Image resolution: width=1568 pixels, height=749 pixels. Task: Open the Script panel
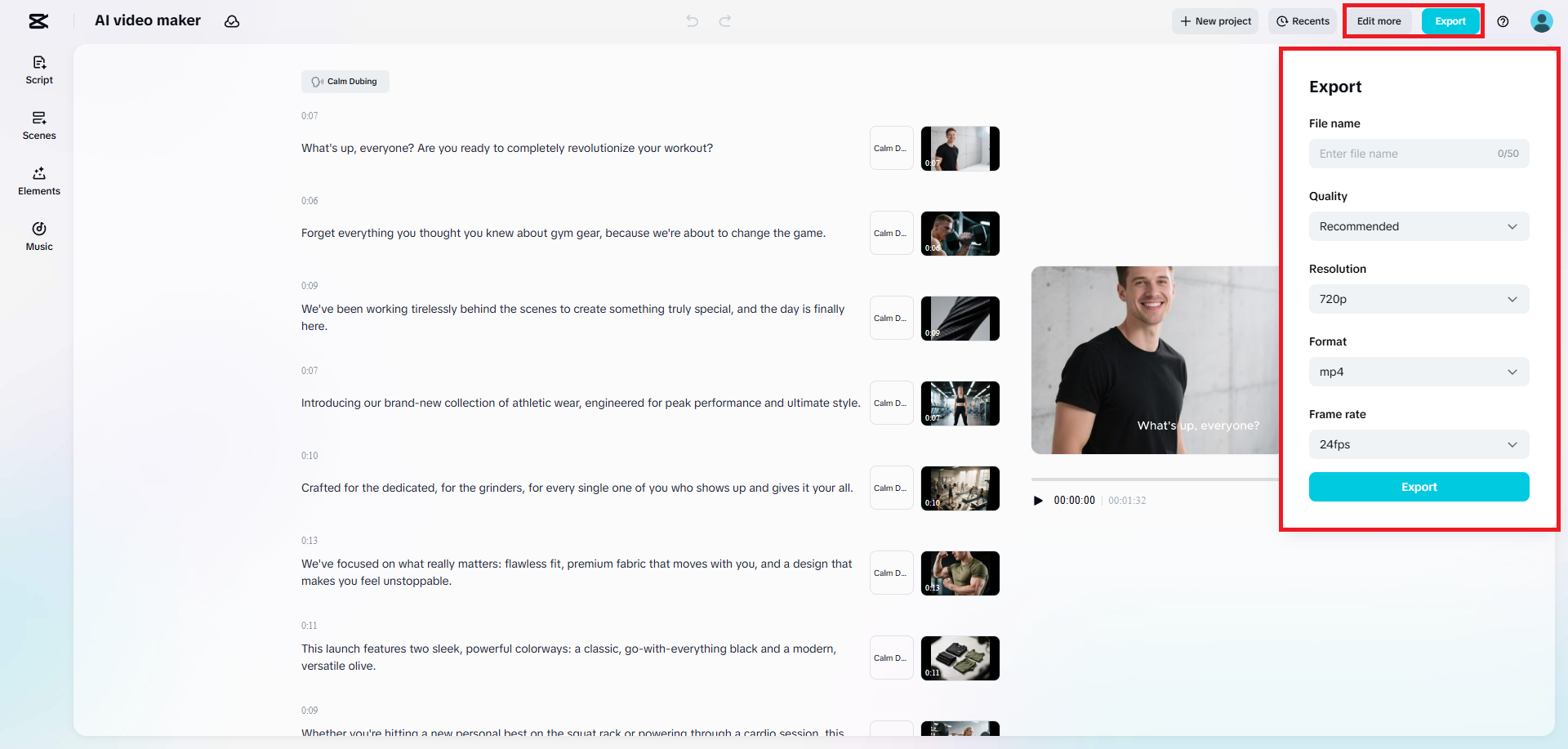point(39,70)
